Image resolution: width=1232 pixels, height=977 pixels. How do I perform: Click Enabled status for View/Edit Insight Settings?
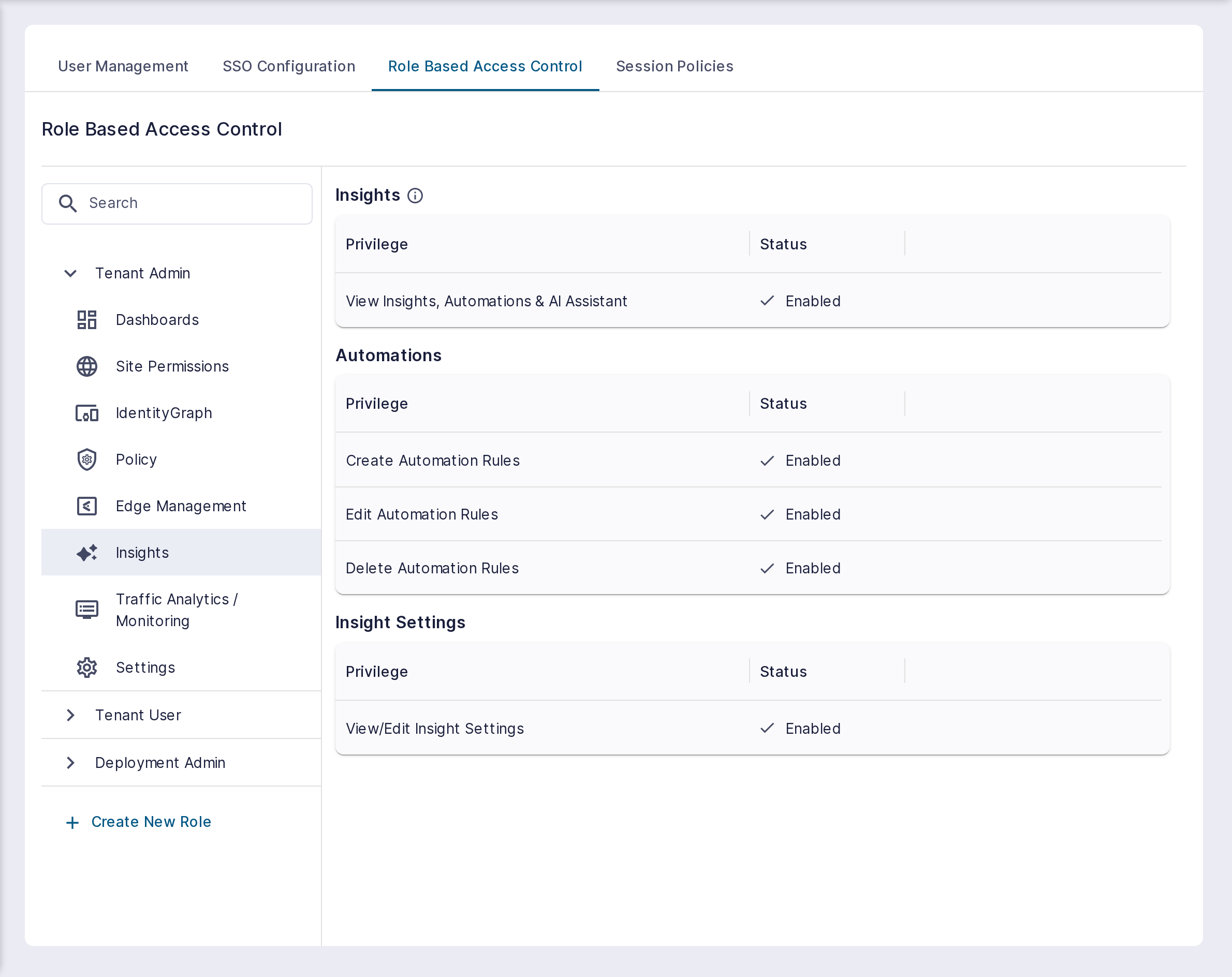click(813, 729)
